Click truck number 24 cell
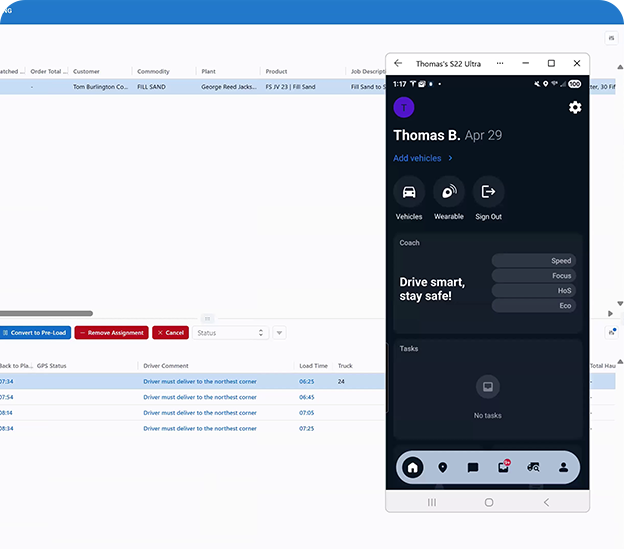 [341, 382]
